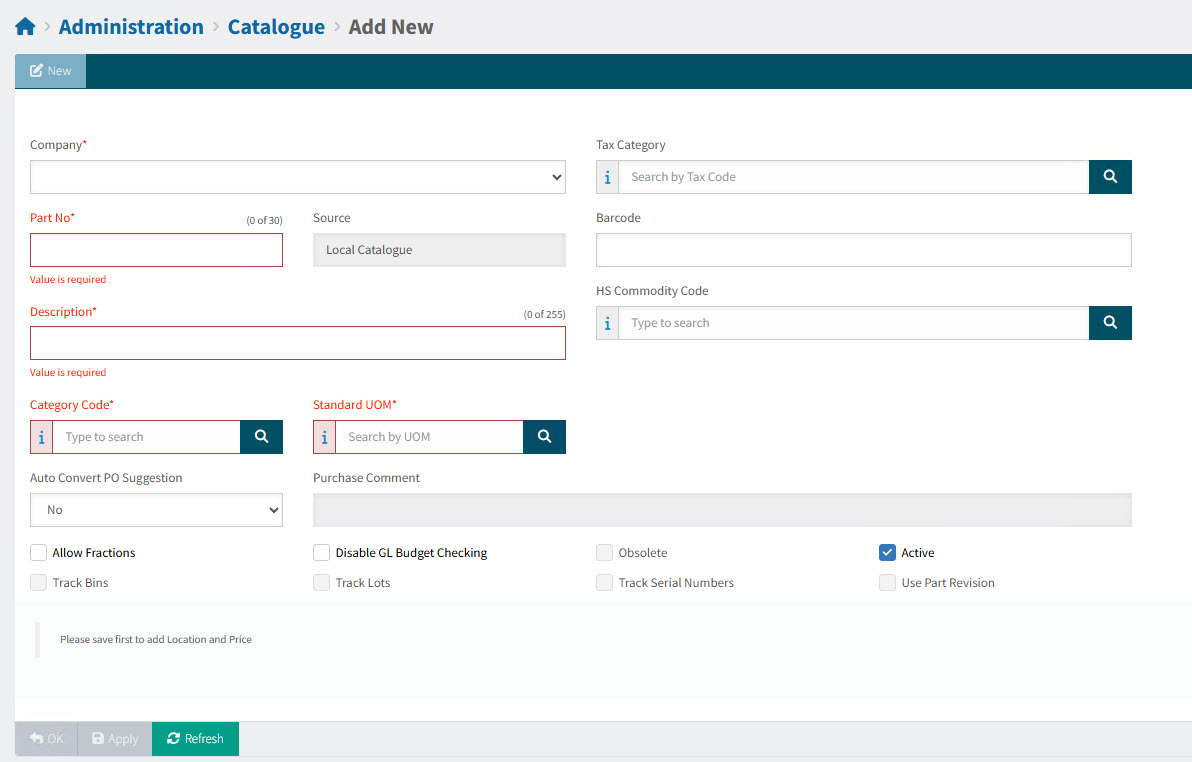Open the Tax Category search magnifier

coord(1110,176)
